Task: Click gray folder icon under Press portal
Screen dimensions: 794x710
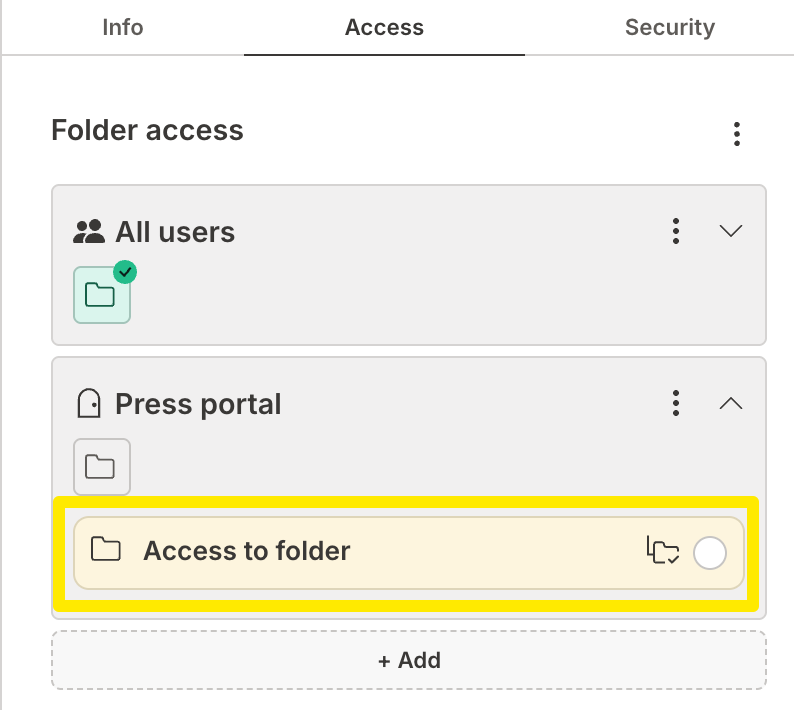Action: [x=101, y=467]
